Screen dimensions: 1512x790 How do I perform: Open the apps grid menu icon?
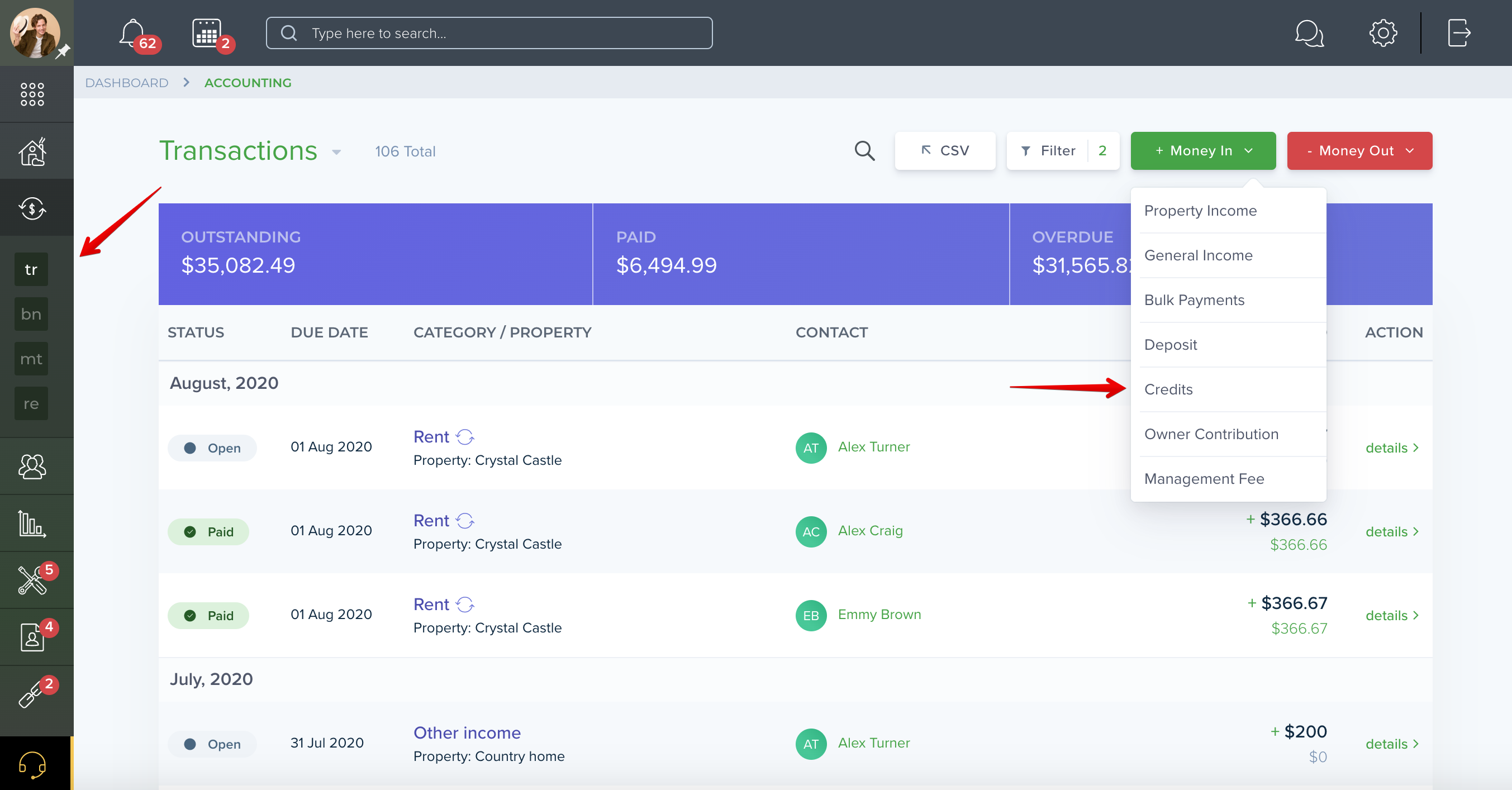(x=32, y=94)
